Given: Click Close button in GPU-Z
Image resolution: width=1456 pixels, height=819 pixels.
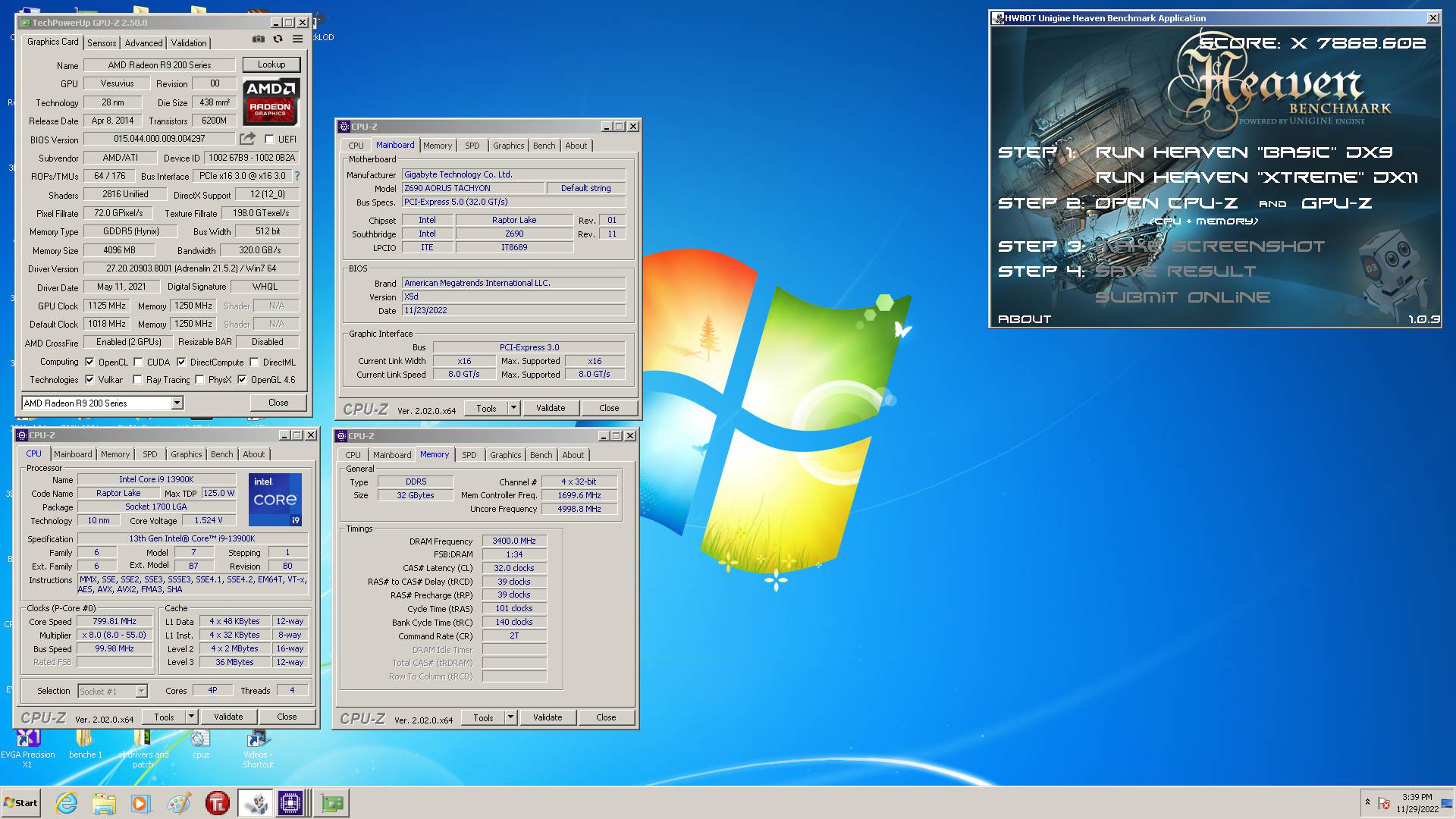Looking at the screenshot, I should pos(278,403).
